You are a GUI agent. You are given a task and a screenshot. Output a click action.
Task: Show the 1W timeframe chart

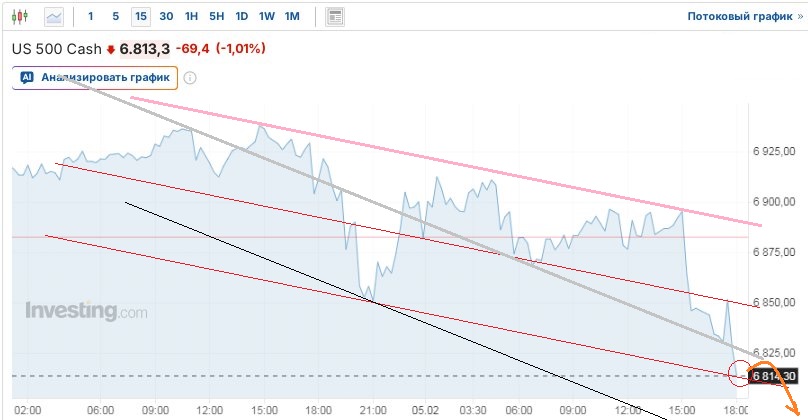266,16
